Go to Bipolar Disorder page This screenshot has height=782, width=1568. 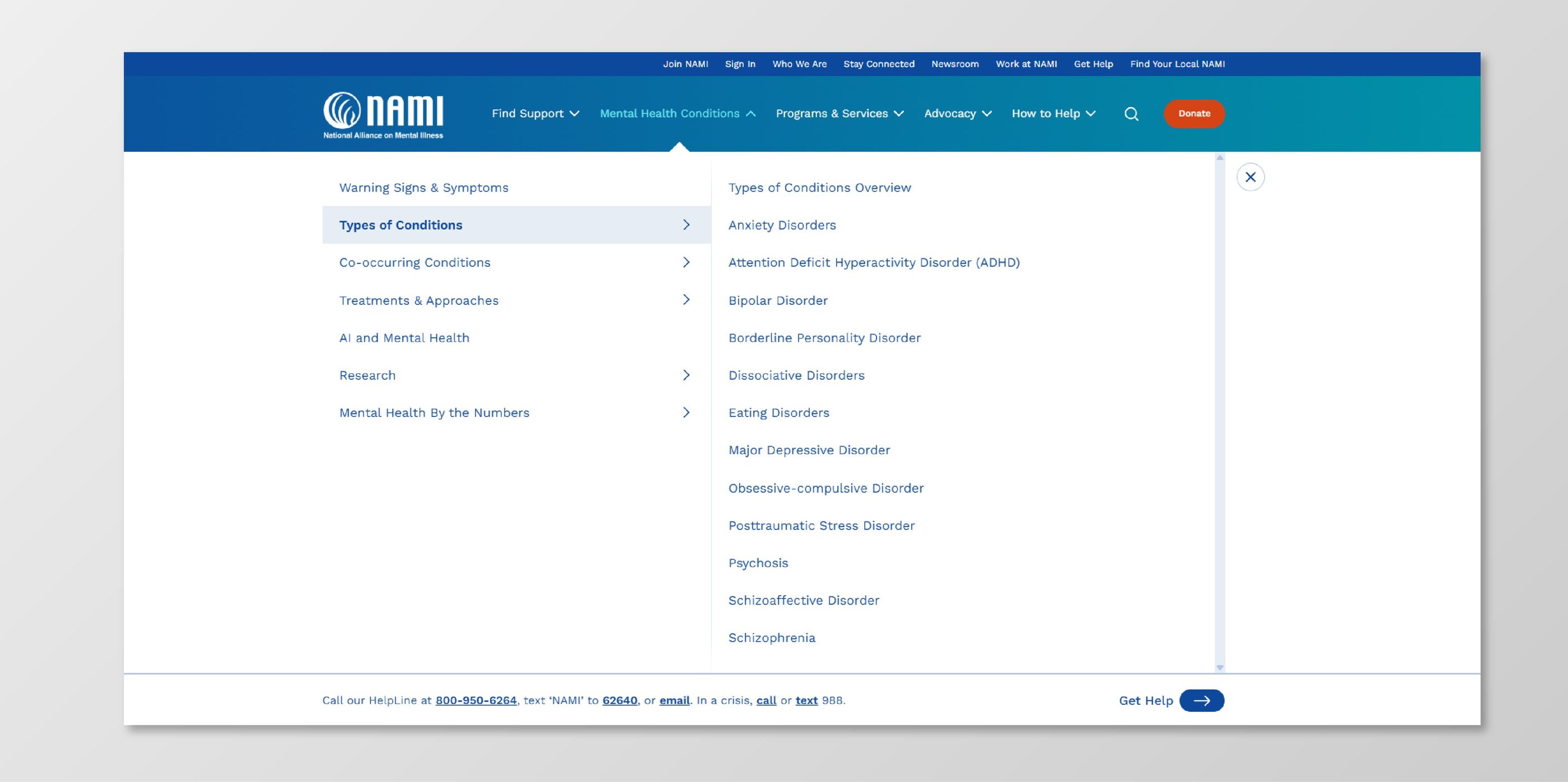[777, 301]
